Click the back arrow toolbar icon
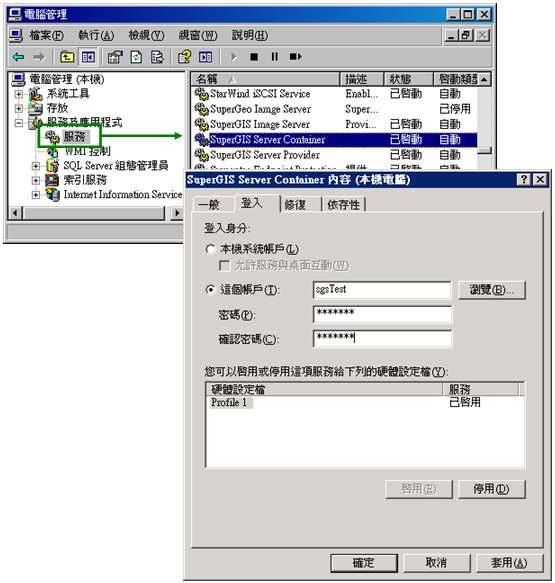Viewport: 555px width, 583px height. [x=18, y=57]
